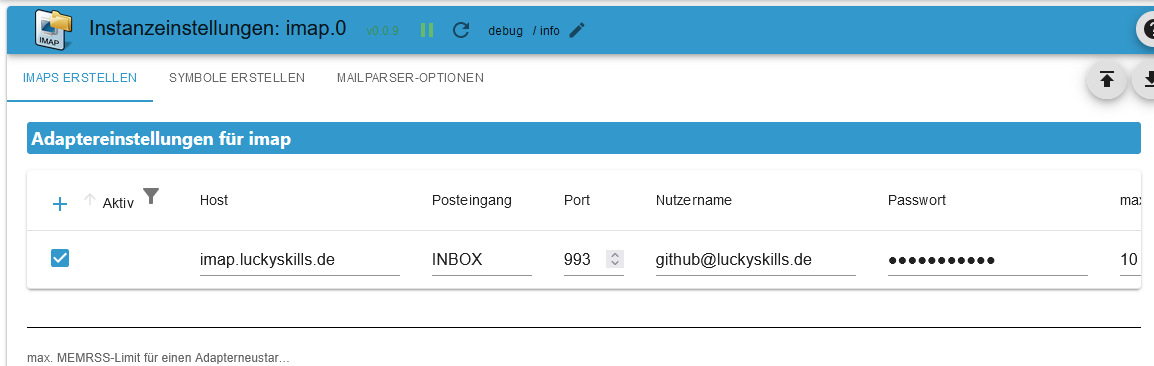This screenshot has height=366, width=1154.
Task: Click the Nutzername field github@luckyskills.de
Action: point(755,259)
